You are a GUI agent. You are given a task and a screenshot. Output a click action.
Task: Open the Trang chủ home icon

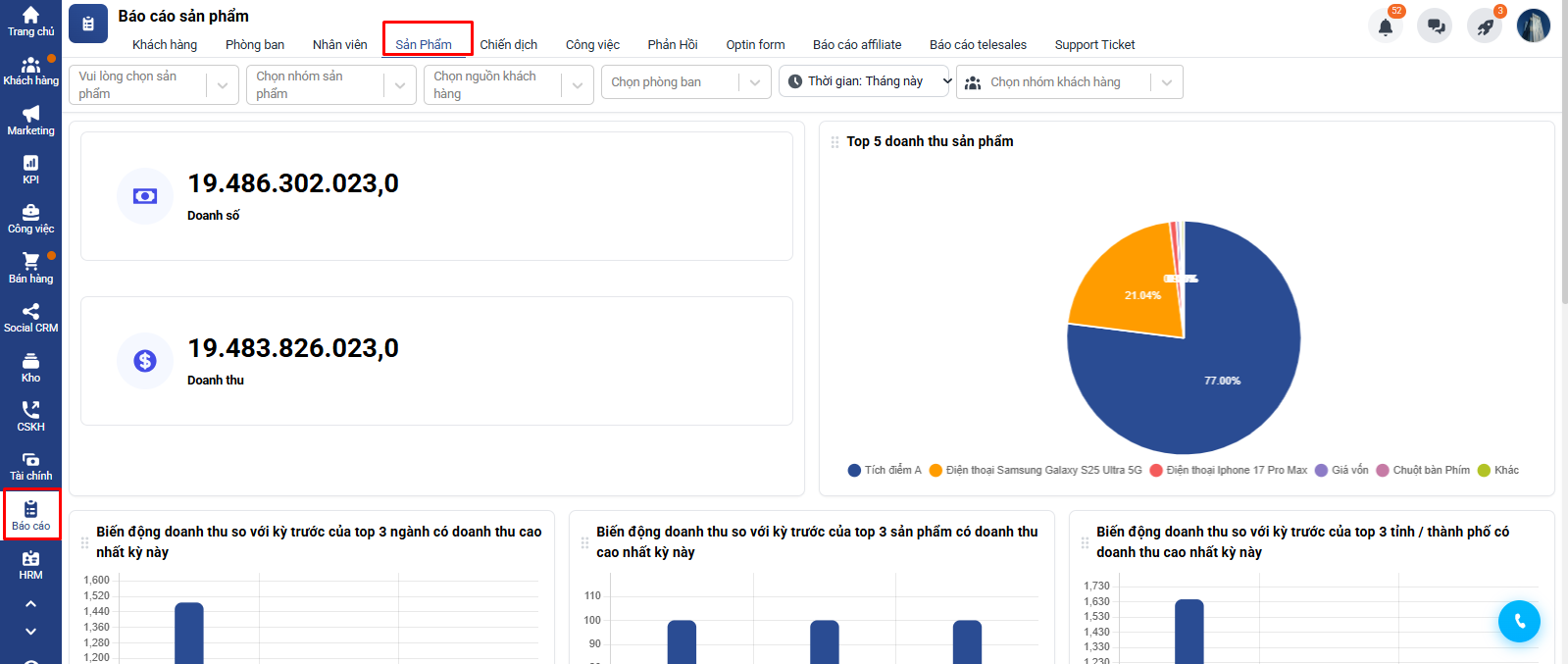pos(30,21)
